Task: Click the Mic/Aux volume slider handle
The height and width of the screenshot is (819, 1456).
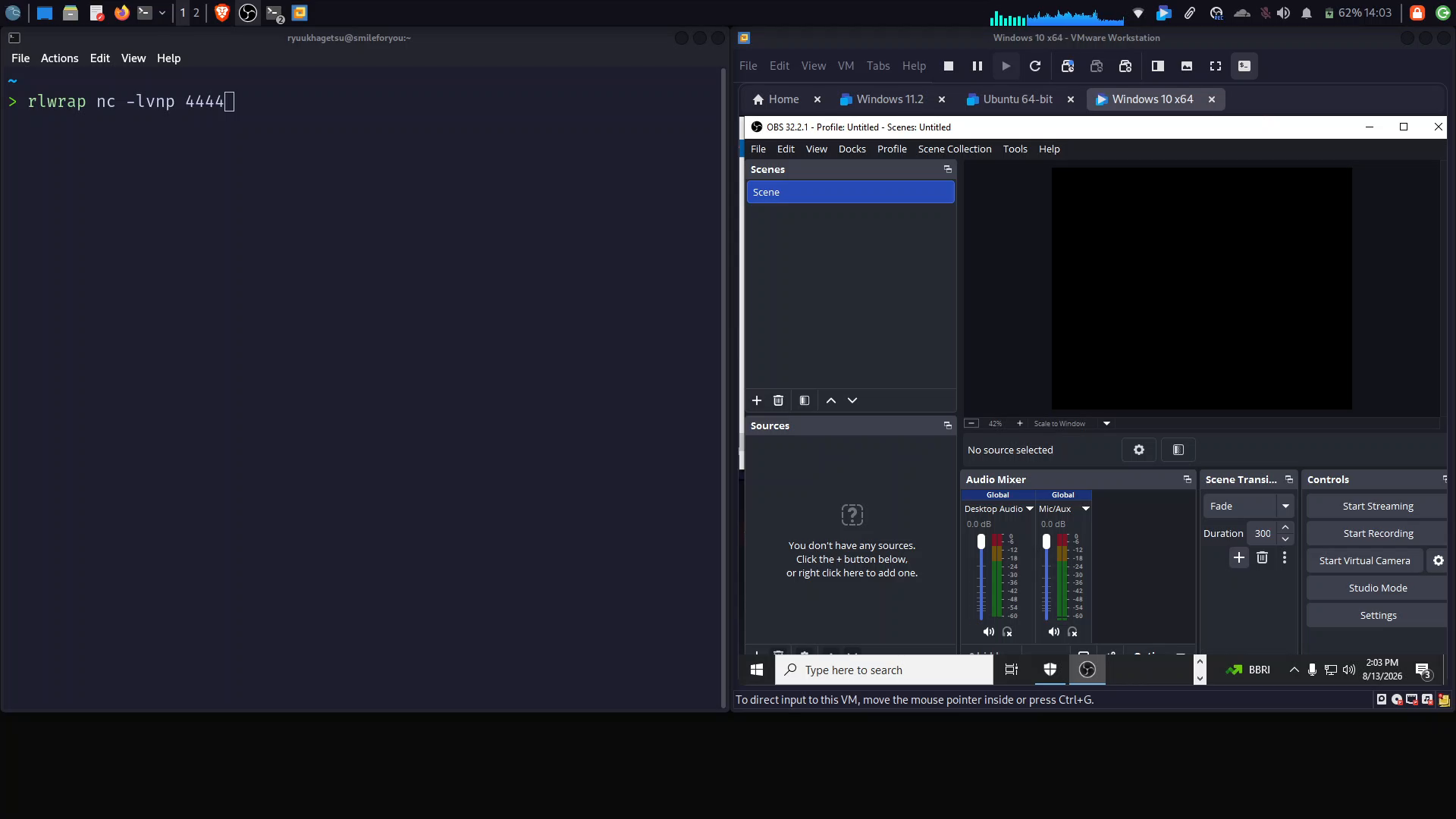Action: coord(1046,541)
